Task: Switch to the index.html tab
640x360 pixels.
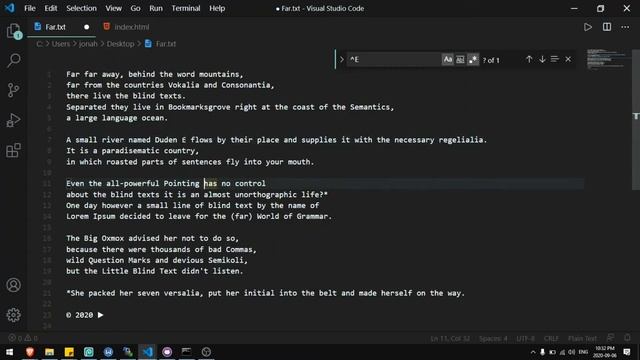Action: pyautogui.click(x=127, y=27)
